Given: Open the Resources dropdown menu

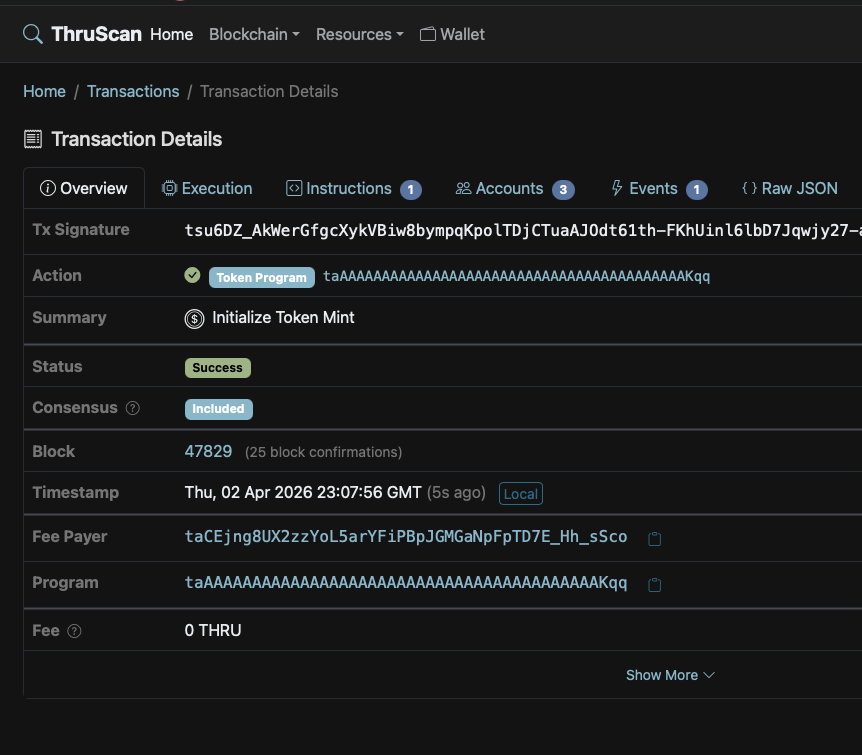Looking at the screenshot, I should click(360, 35).
